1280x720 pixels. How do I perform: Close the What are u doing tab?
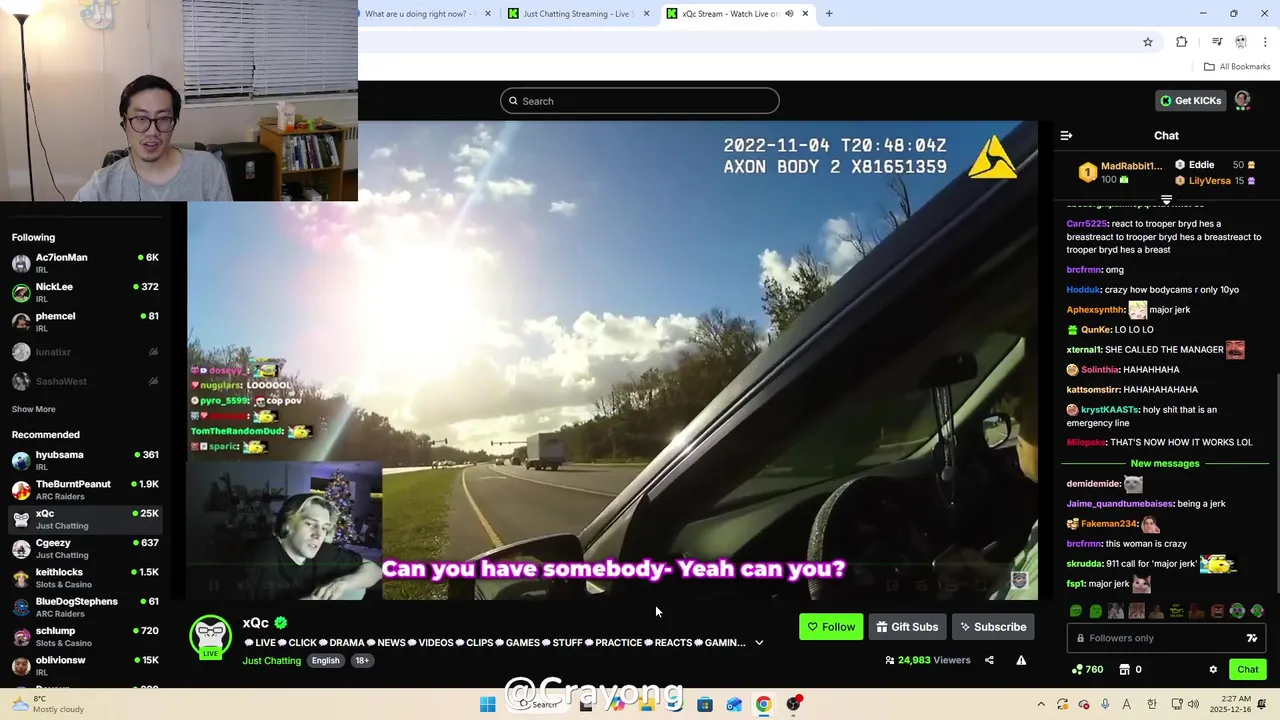[488, 14]
